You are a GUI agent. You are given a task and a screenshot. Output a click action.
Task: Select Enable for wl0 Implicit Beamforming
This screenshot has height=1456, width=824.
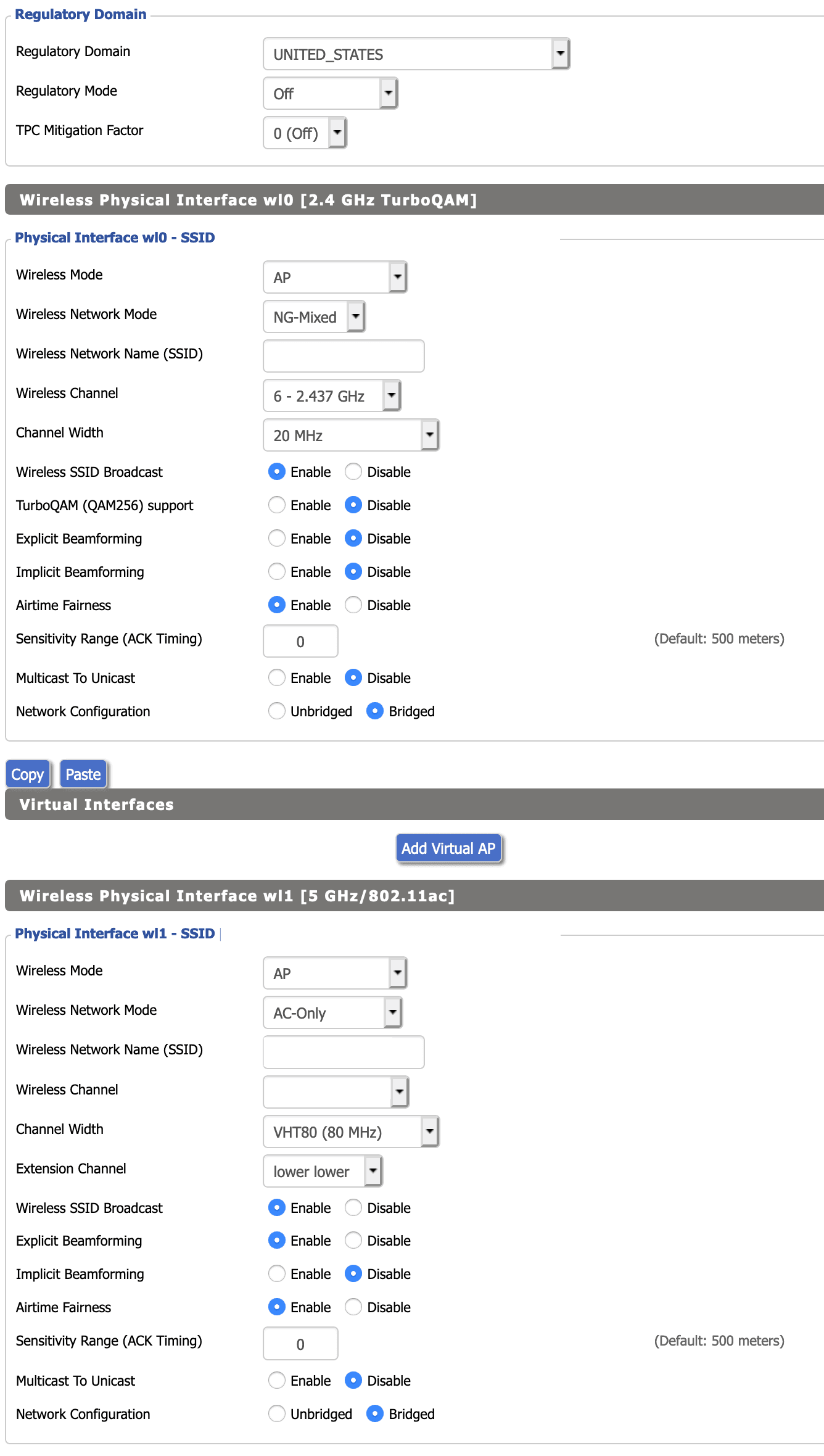pyautogui.click(x=277, y=571)
